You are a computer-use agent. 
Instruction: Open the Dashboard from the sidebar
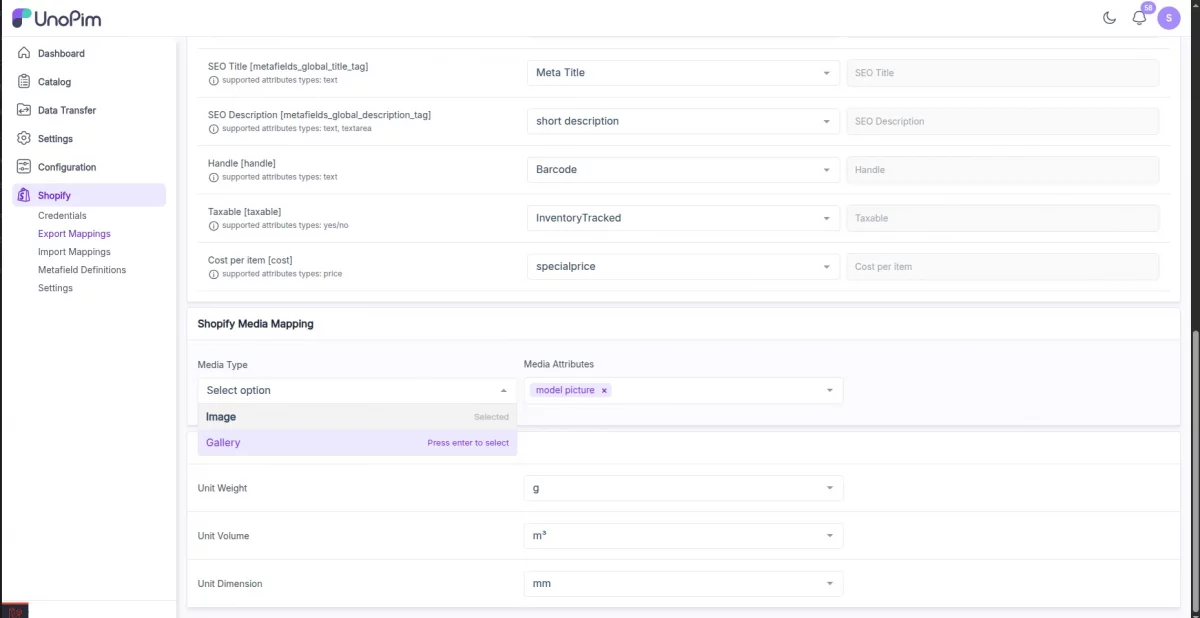[61, 53]
